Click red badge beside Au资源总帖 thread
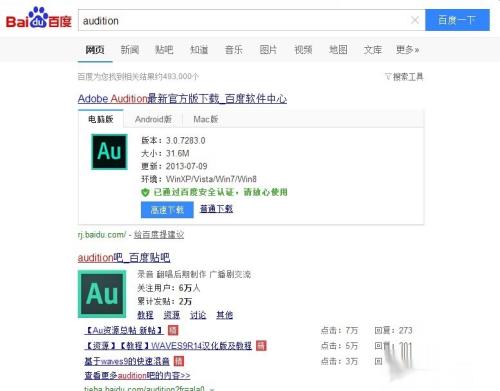 pos(173,330)
